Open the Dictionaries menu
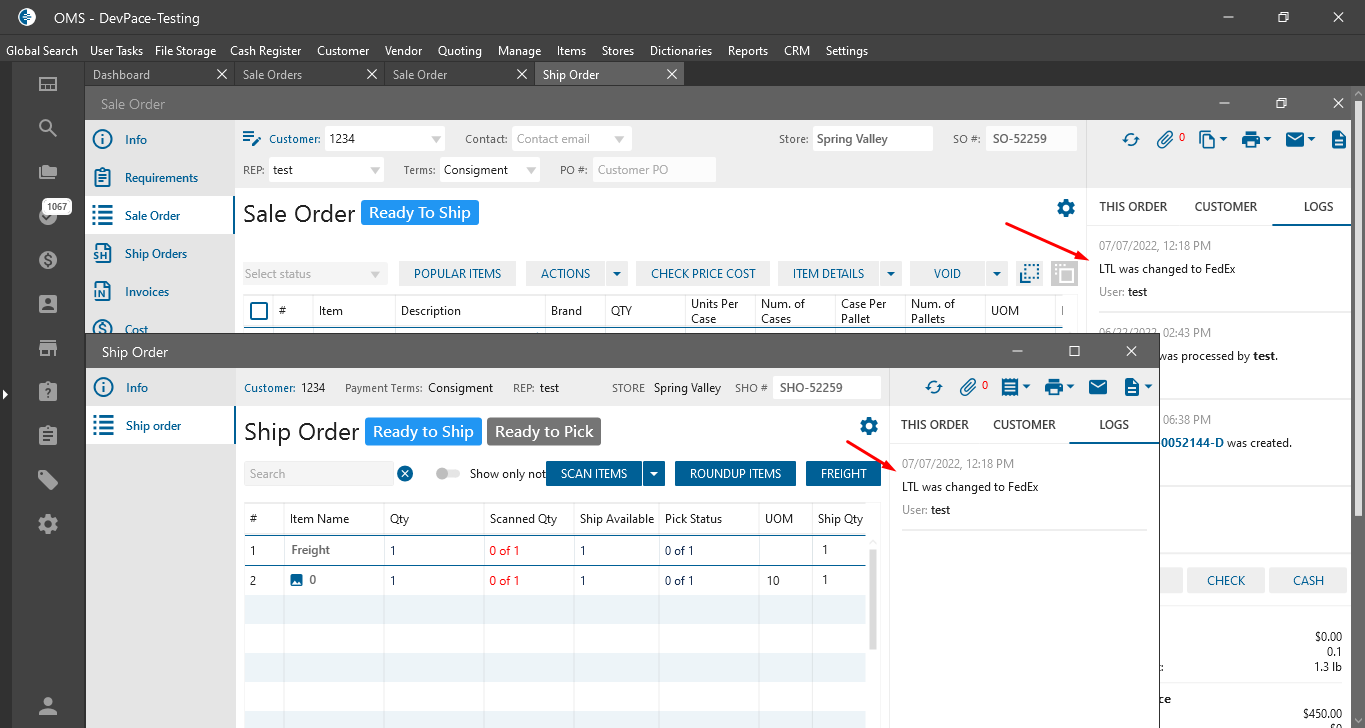1365x728 pixels. click(x=681, y=51)
